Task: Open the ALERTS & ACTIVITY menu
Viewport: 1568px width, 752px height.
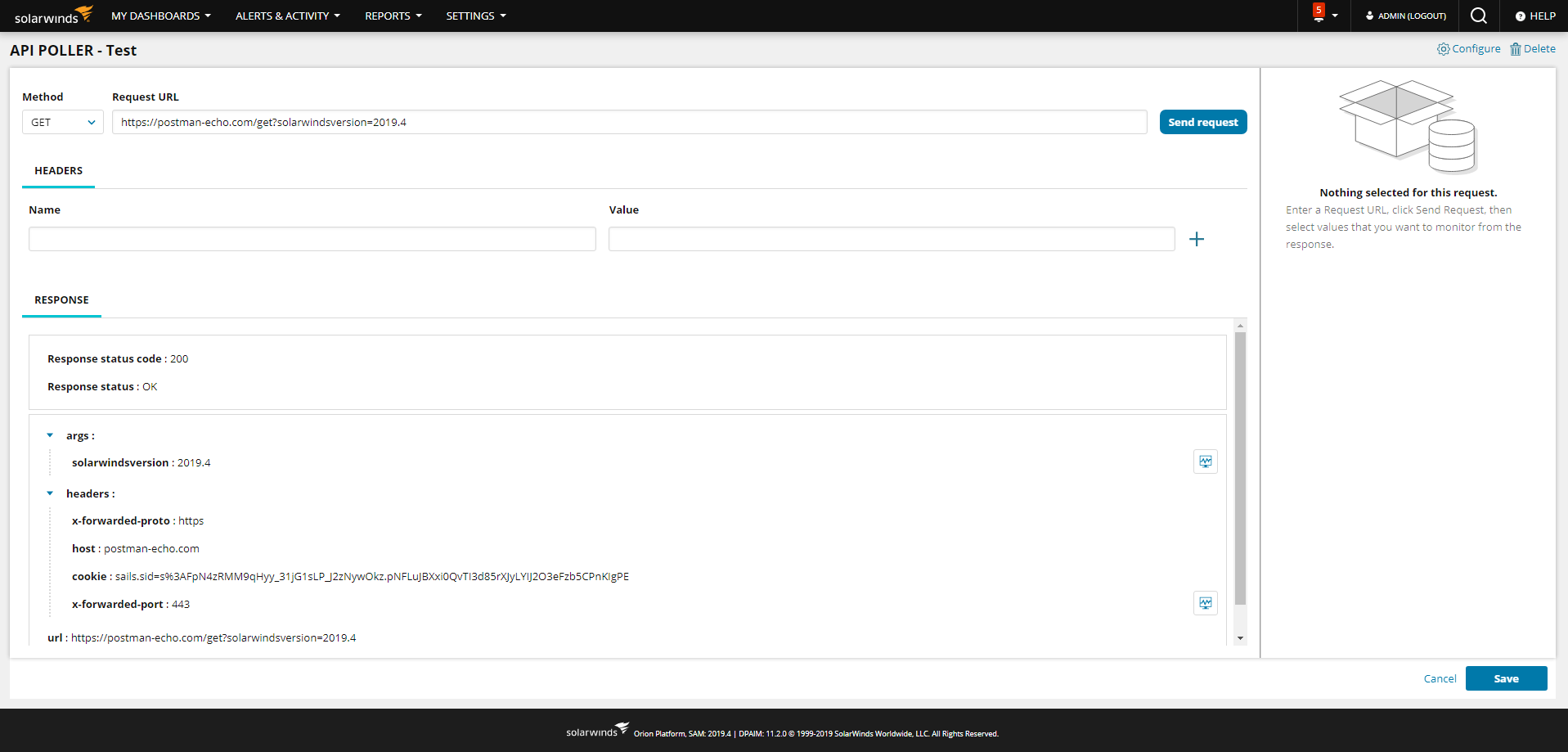Action: click(x=288, y=16)
